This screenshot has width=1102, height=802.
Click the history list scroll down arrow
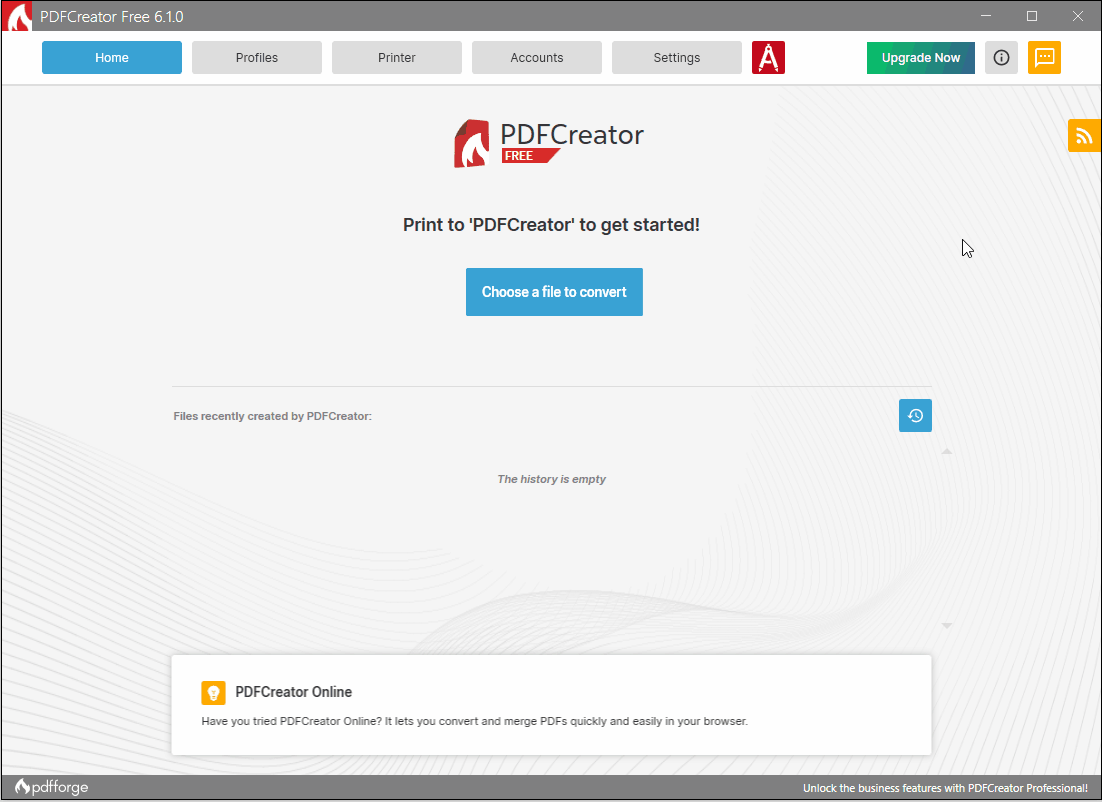click(x=947, y=626)
